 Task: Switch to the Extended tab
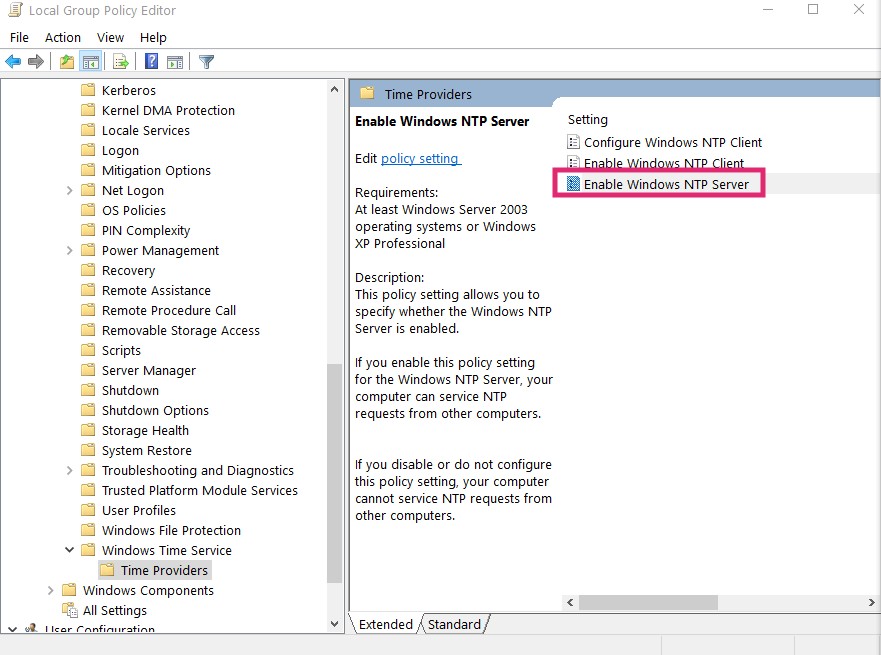[385, 624]
